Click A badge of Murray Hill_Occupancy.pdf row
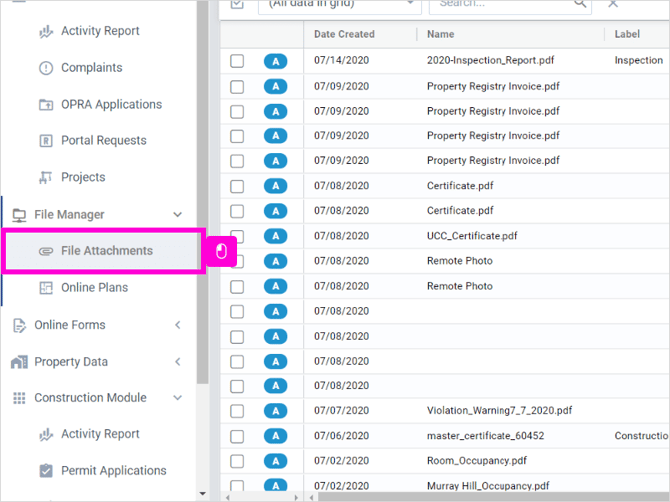670x502 pixels. [276, 485]
